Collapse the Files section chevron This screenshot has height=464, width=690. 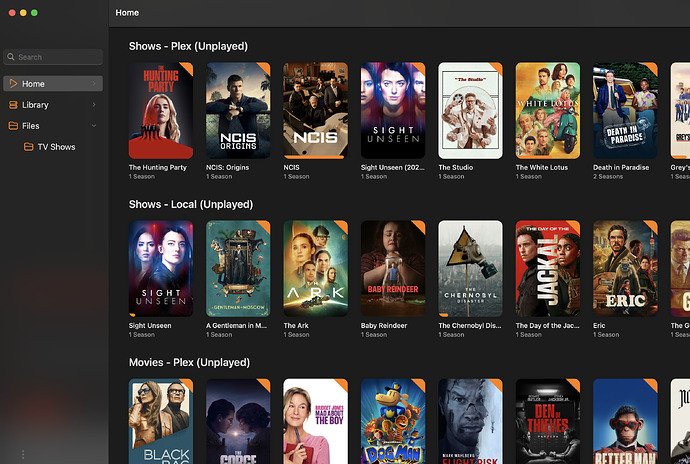(x=94, y=126)
